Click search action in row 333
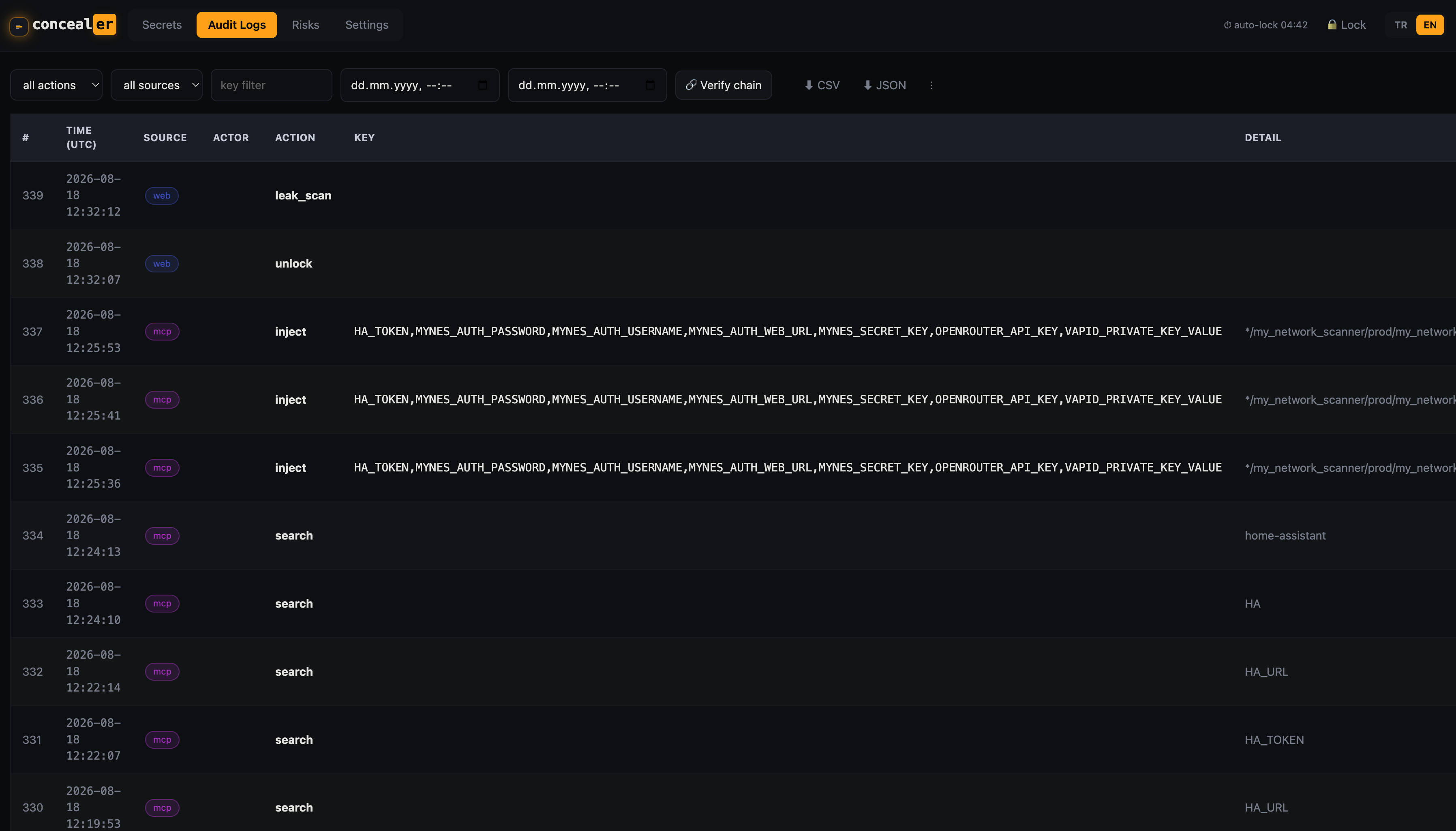The width and height of the screenshot is (1456, 831). click(x=294, y=603)
